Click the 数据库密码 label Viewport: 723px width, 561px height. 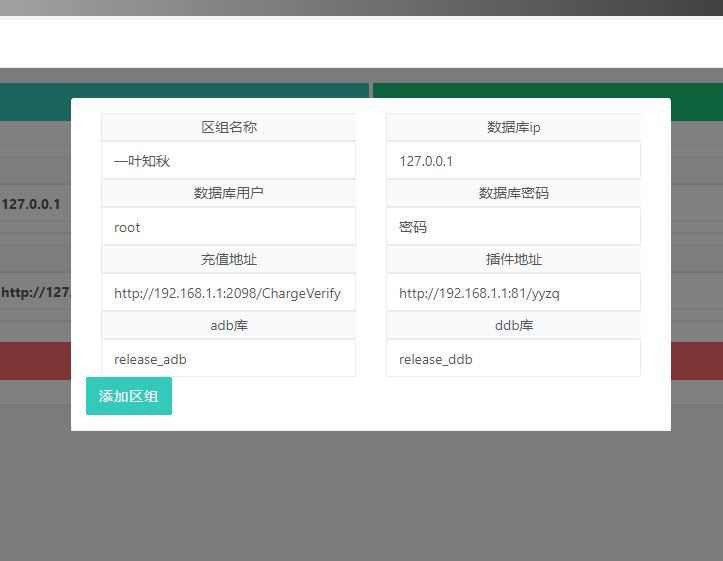click(513, 193)
